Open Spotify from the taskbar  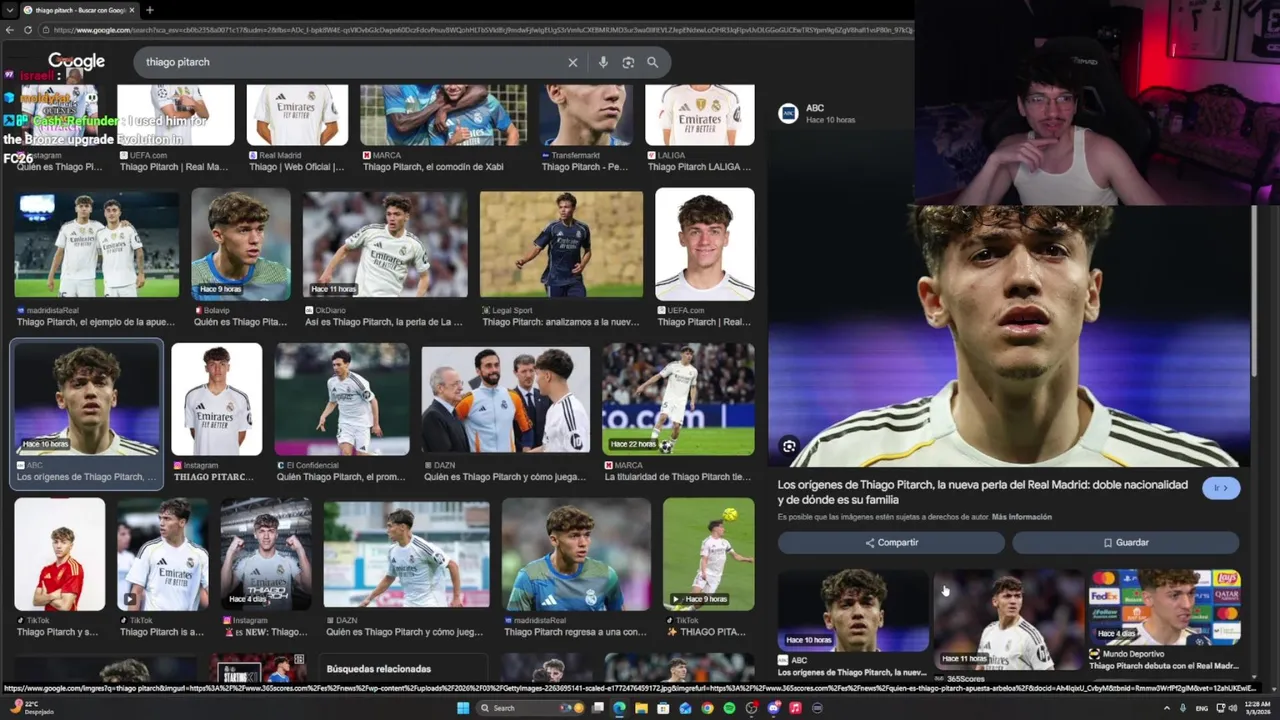pos(729,708)
